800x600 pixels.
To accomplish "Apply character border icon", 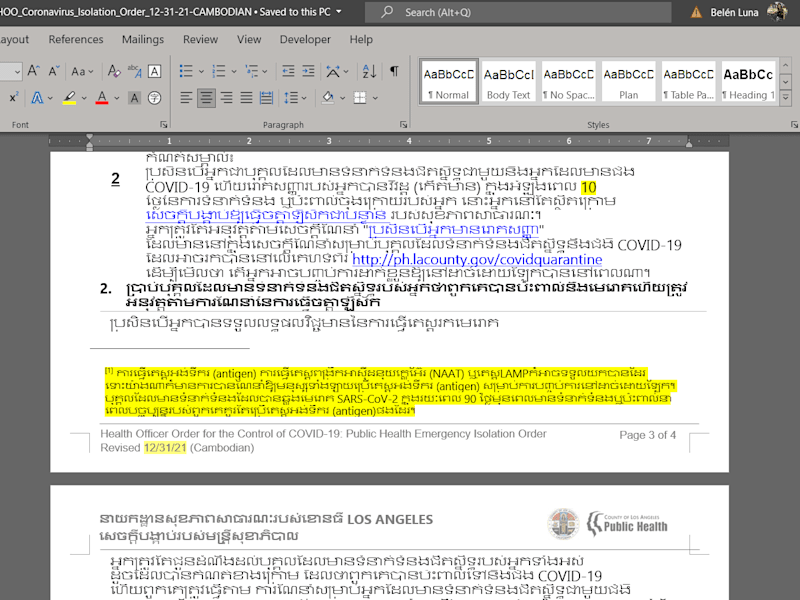I will tap(155, 71).
